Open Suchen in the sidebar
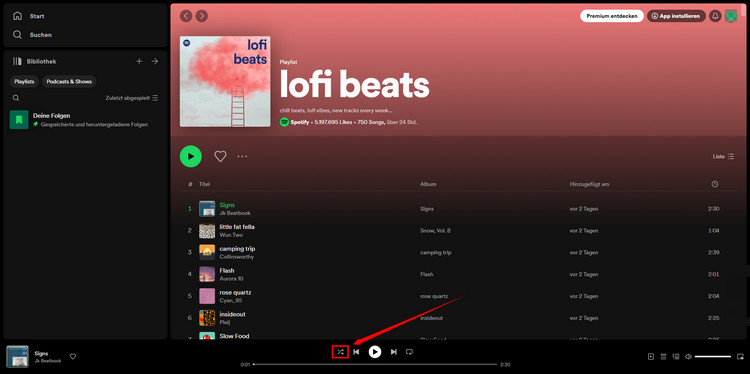The width and height of the screenshot is (750, 374). tap(32, 35)
